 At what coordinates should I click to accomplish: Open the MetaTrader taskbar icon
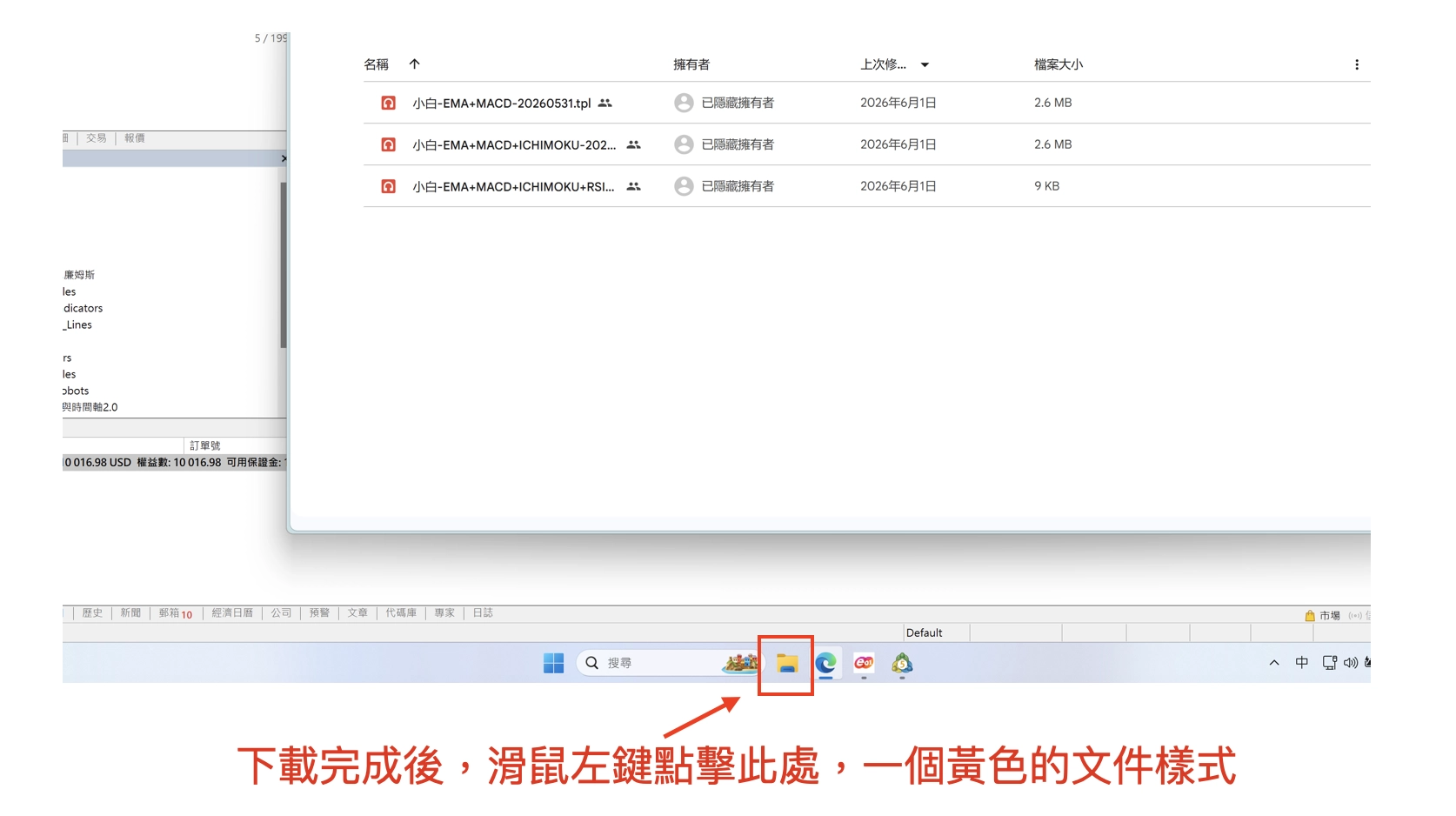[902, 664]
